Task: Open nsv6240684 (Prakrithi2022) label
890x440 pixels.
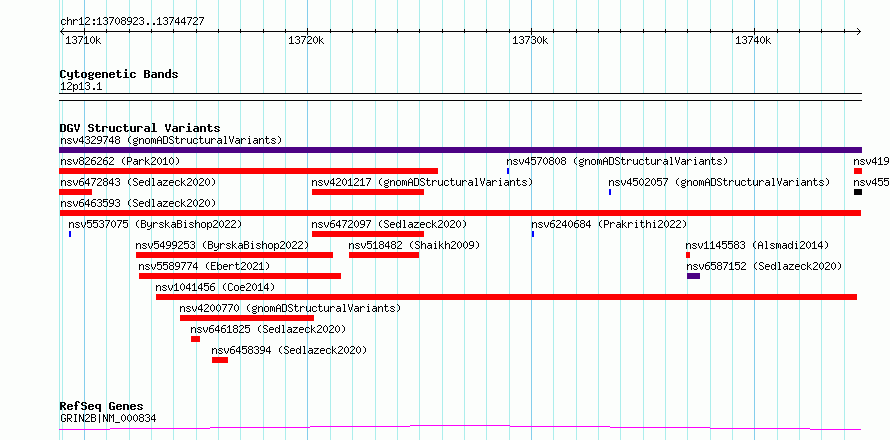Action: [x=609, y=224]
